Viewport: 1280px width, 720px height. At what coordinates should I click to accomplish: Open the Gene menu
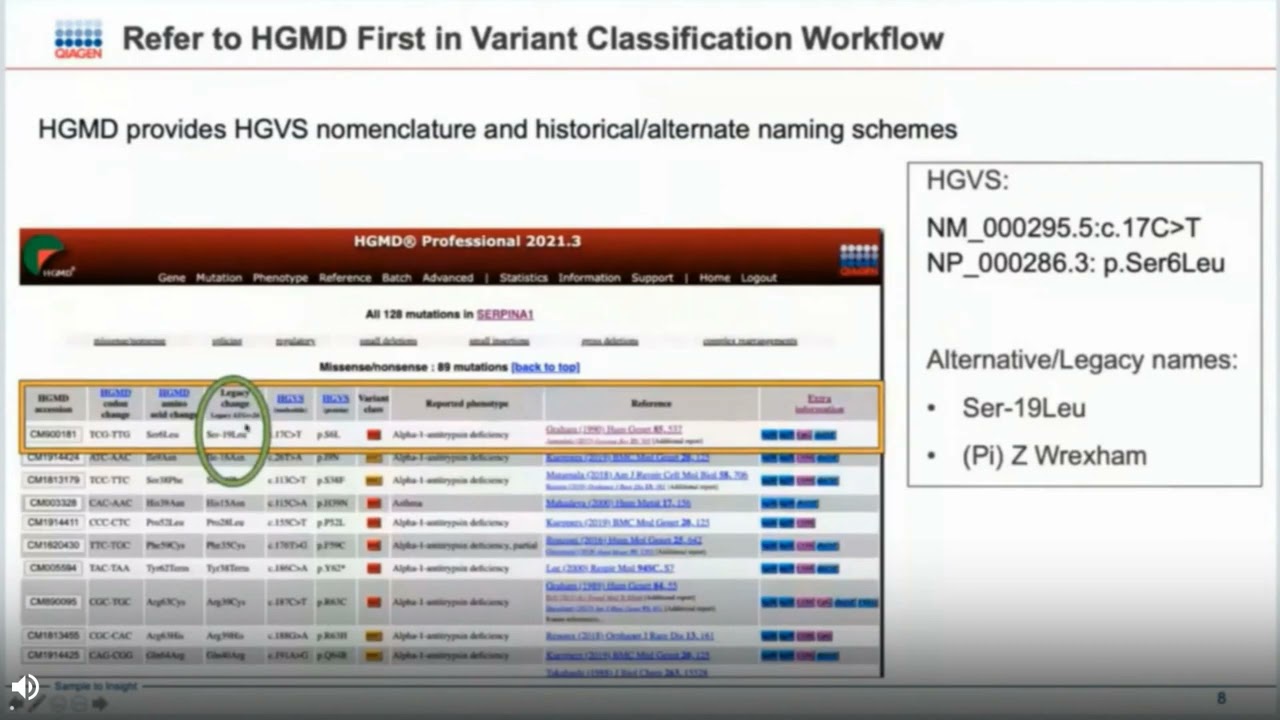pyautogui.click(x=172, y=278)
